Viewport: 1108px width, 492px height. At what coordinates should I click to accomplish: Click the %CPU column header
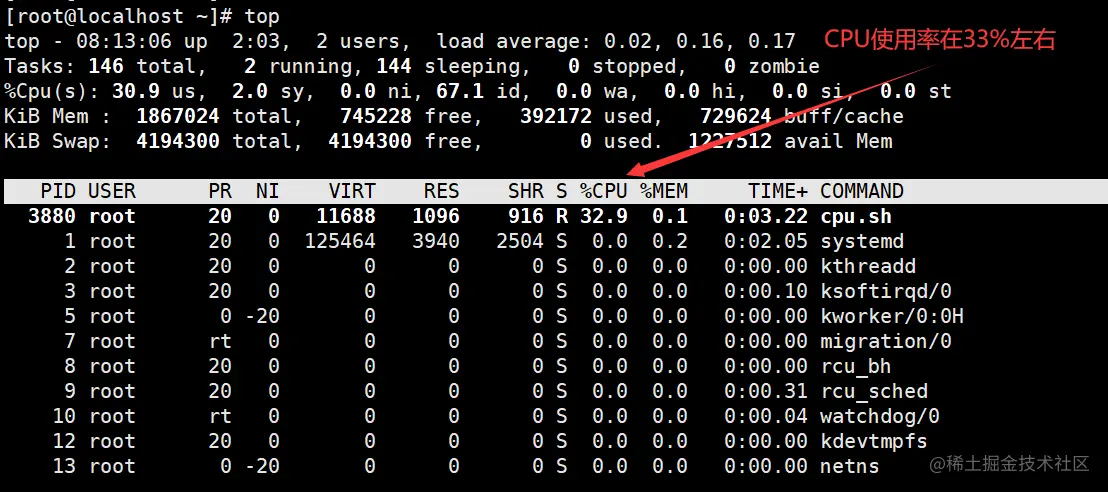pyautogui.click(x=603, y=191)
